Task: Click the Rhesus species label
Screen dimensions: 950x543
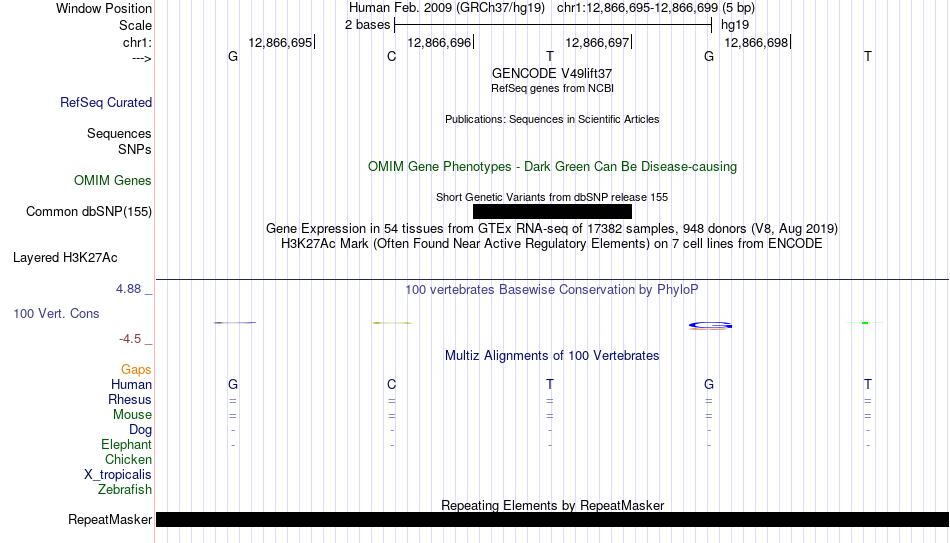Action: (130, 400)
